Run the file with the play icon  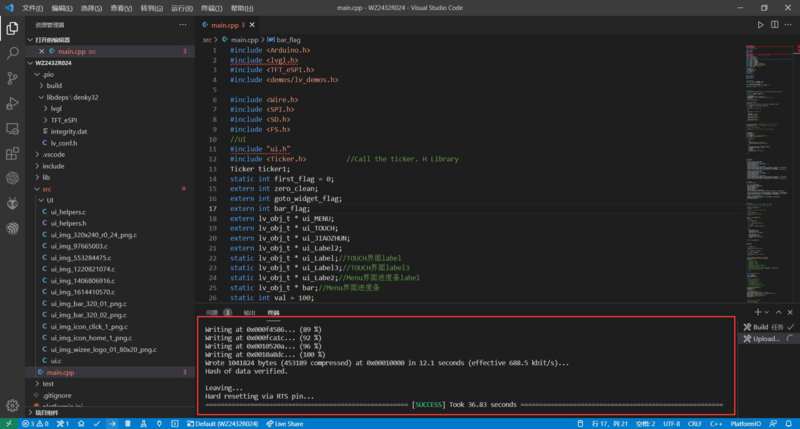click(x=760, y=24)
